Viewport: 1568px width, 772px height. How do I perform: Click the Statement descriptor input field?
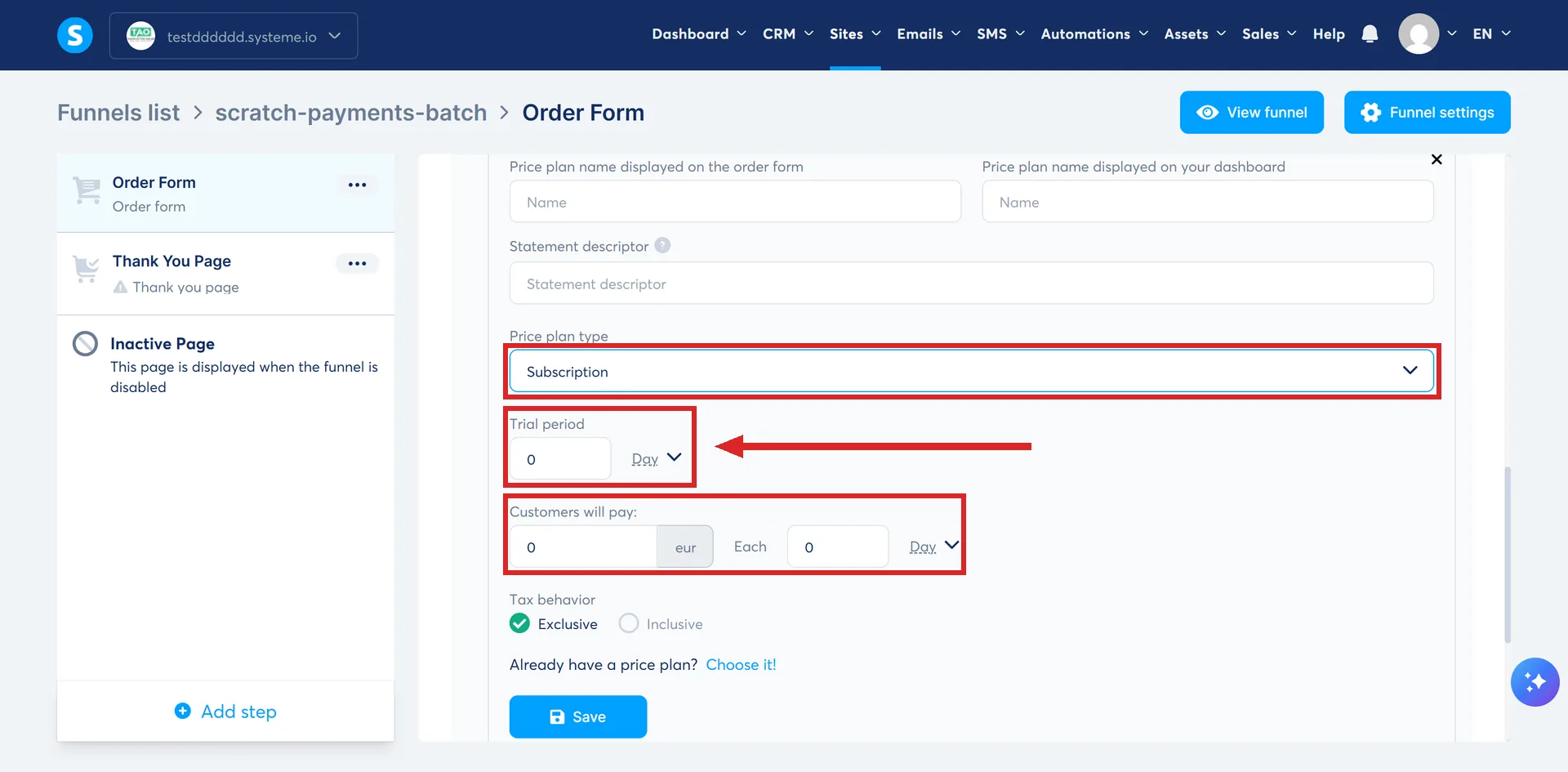[x=971, y=283]
